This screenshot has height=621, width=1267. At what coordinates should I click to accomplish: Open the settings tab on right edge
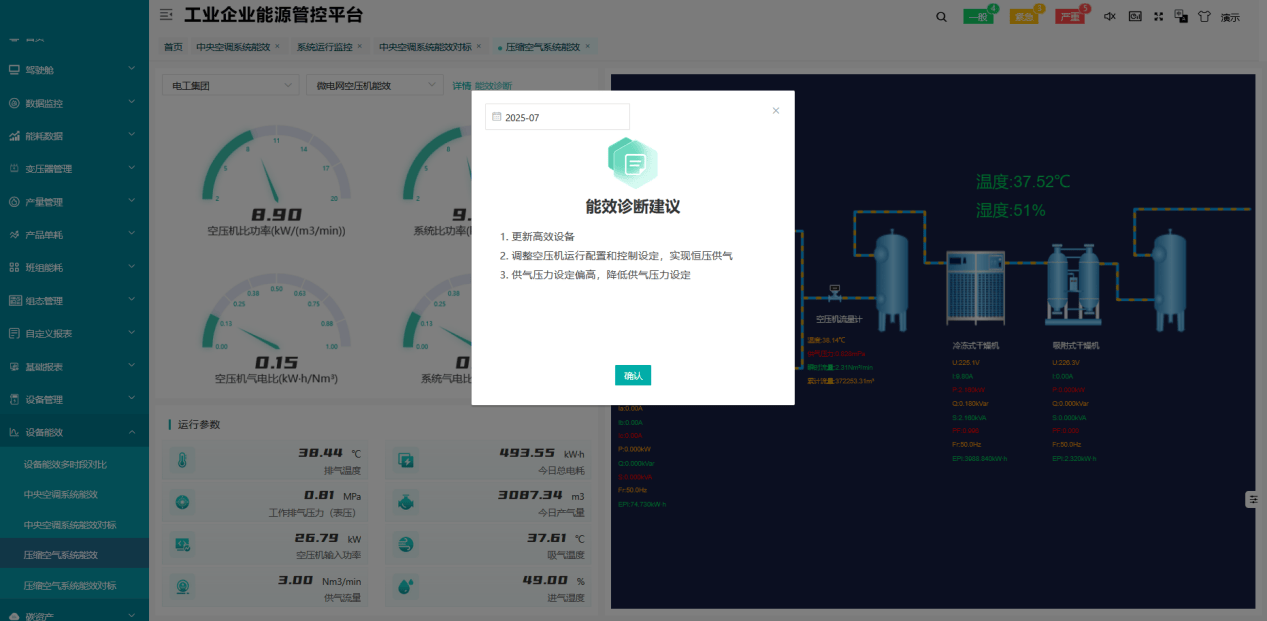(x=1253, y=499)
